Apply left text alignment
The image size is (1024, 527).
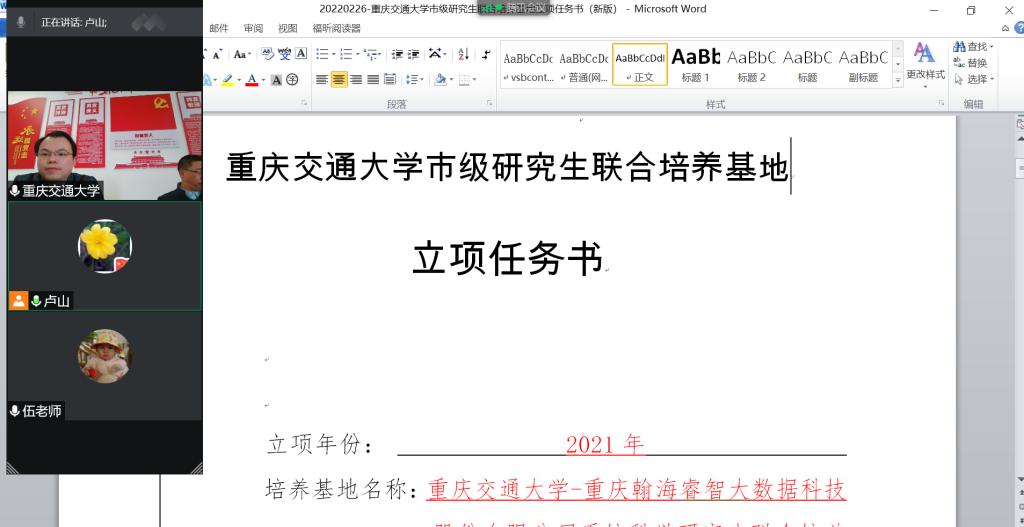[322, 80]
